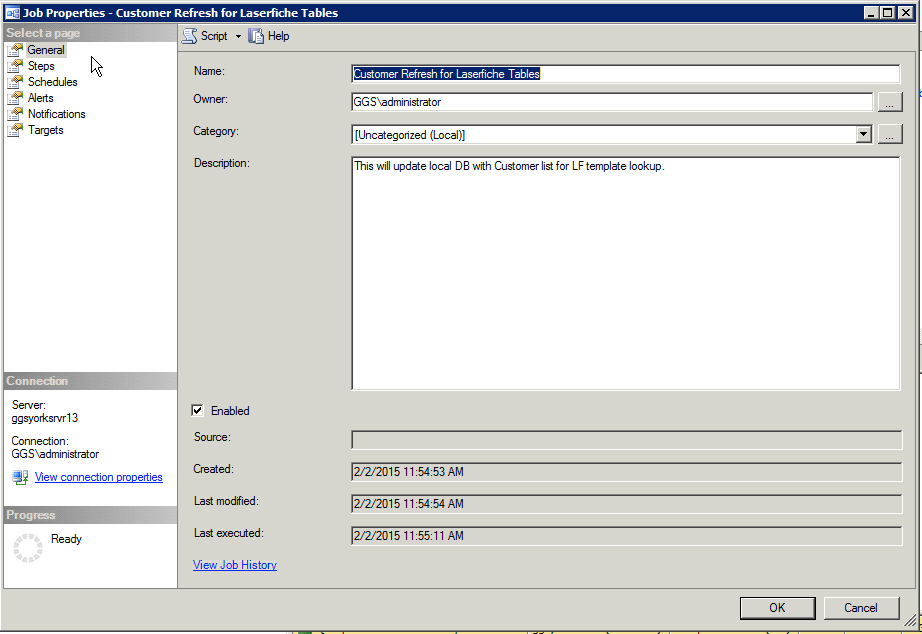Image resolution: width=922 pixels, height=634 pixels.
Task: Browse for job owner with ellipsis button
Action: [890, 102]
